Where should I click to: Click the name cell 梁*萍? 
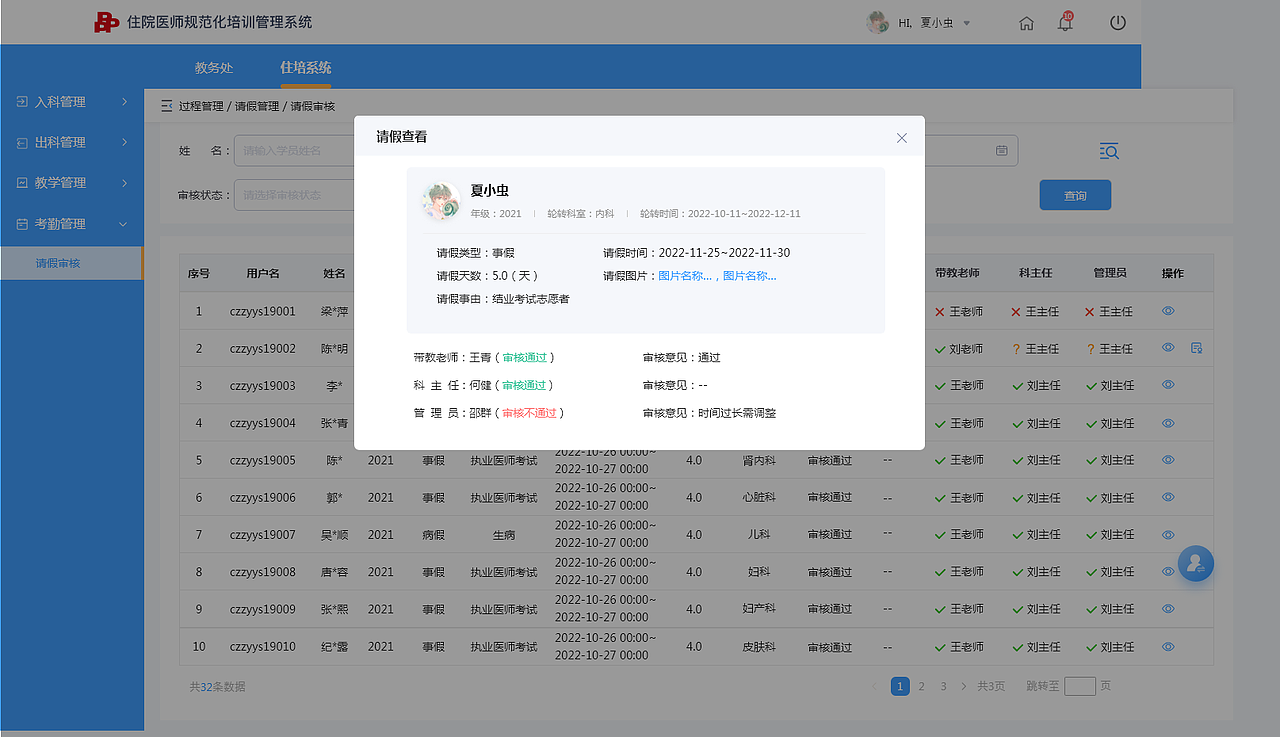[334, 311]
